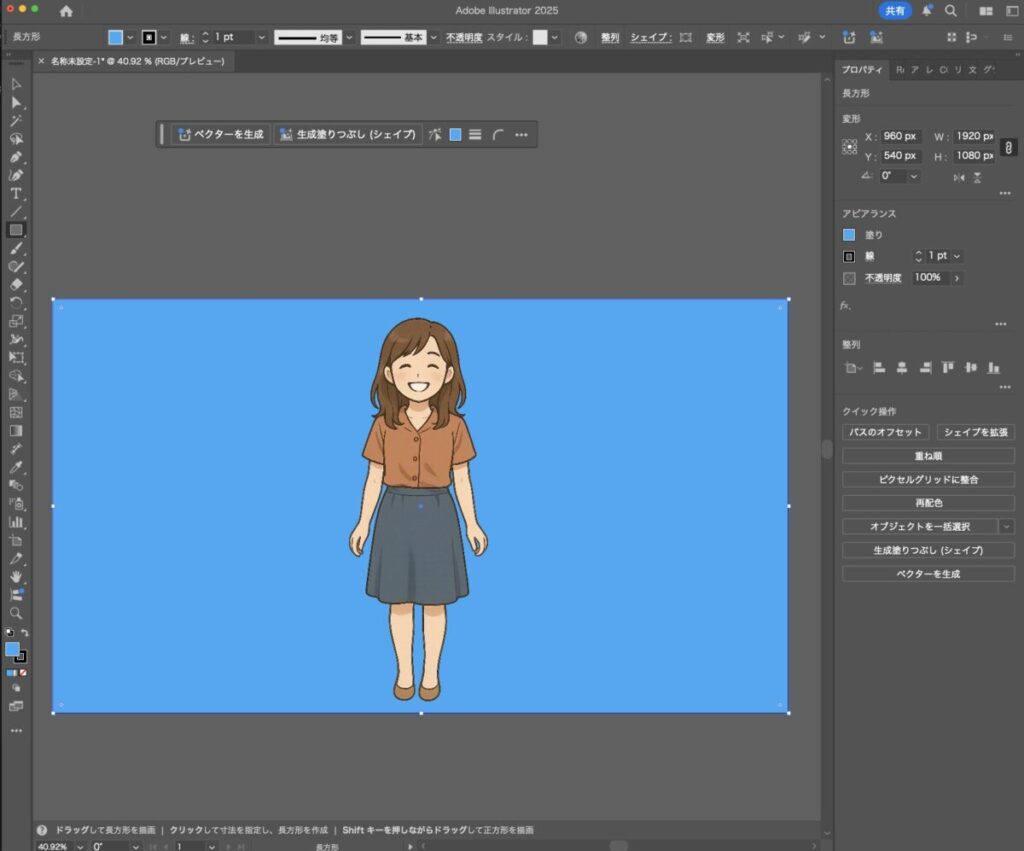Set the reference point in transform grid
Image resolution: width=1024 pixels, height=851 pixels.
[x=850, y=147]
